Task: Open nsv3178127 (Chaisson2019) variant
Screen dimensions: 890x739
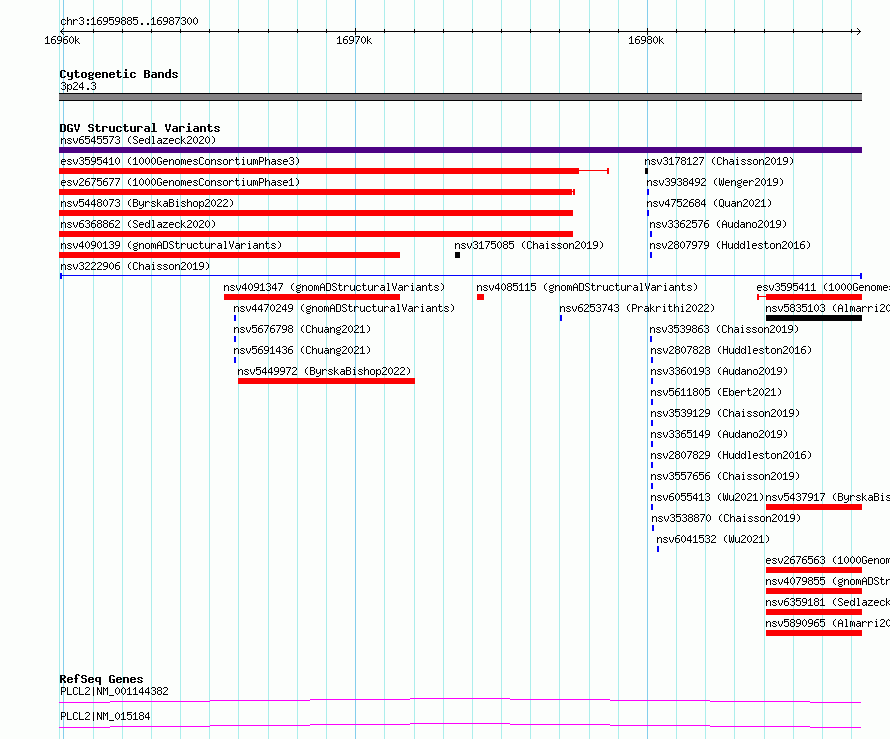Action: [x=719, y=161]
